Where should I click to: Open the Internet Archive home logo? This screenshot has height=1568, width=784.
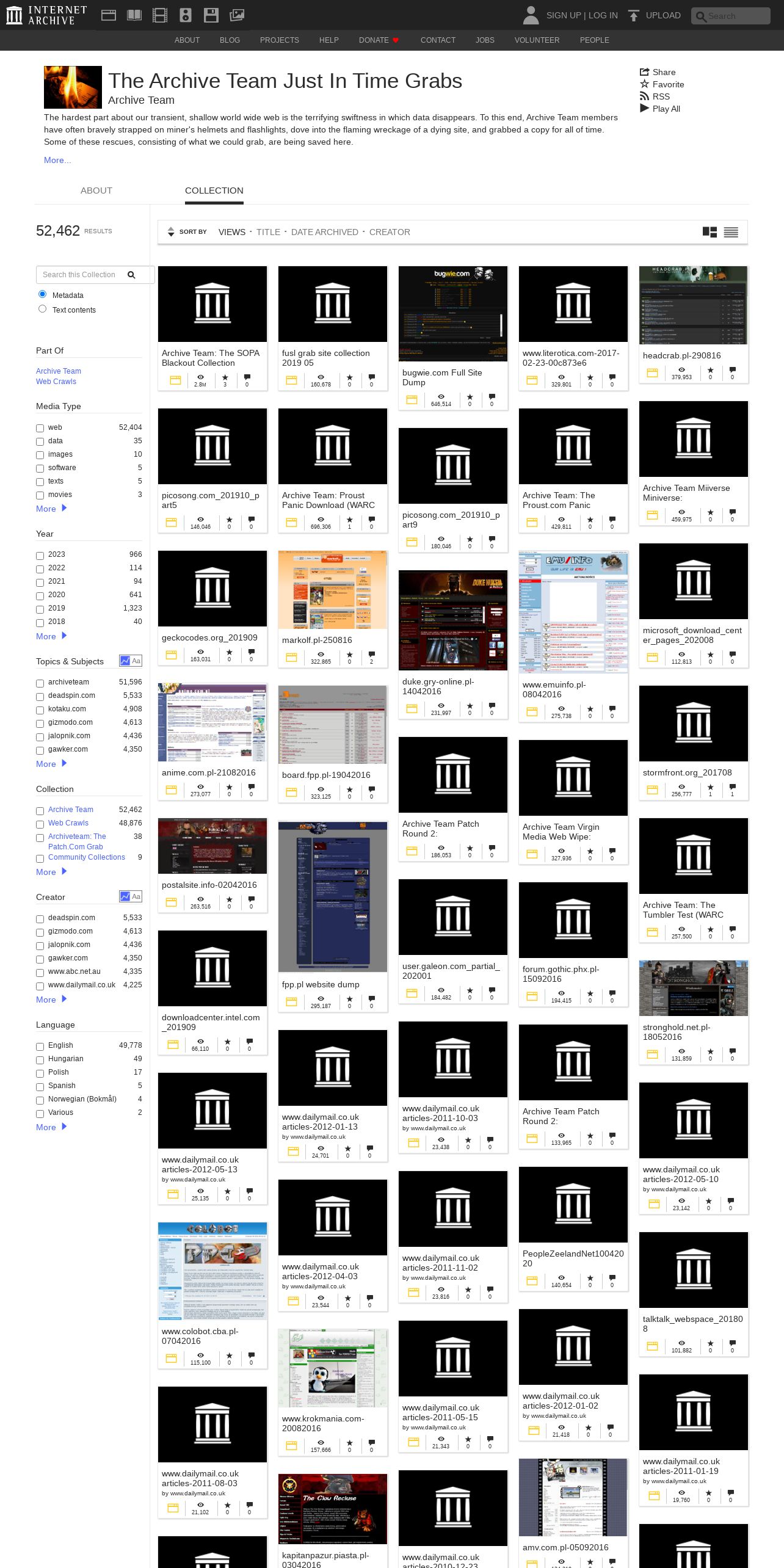(46, 15)
